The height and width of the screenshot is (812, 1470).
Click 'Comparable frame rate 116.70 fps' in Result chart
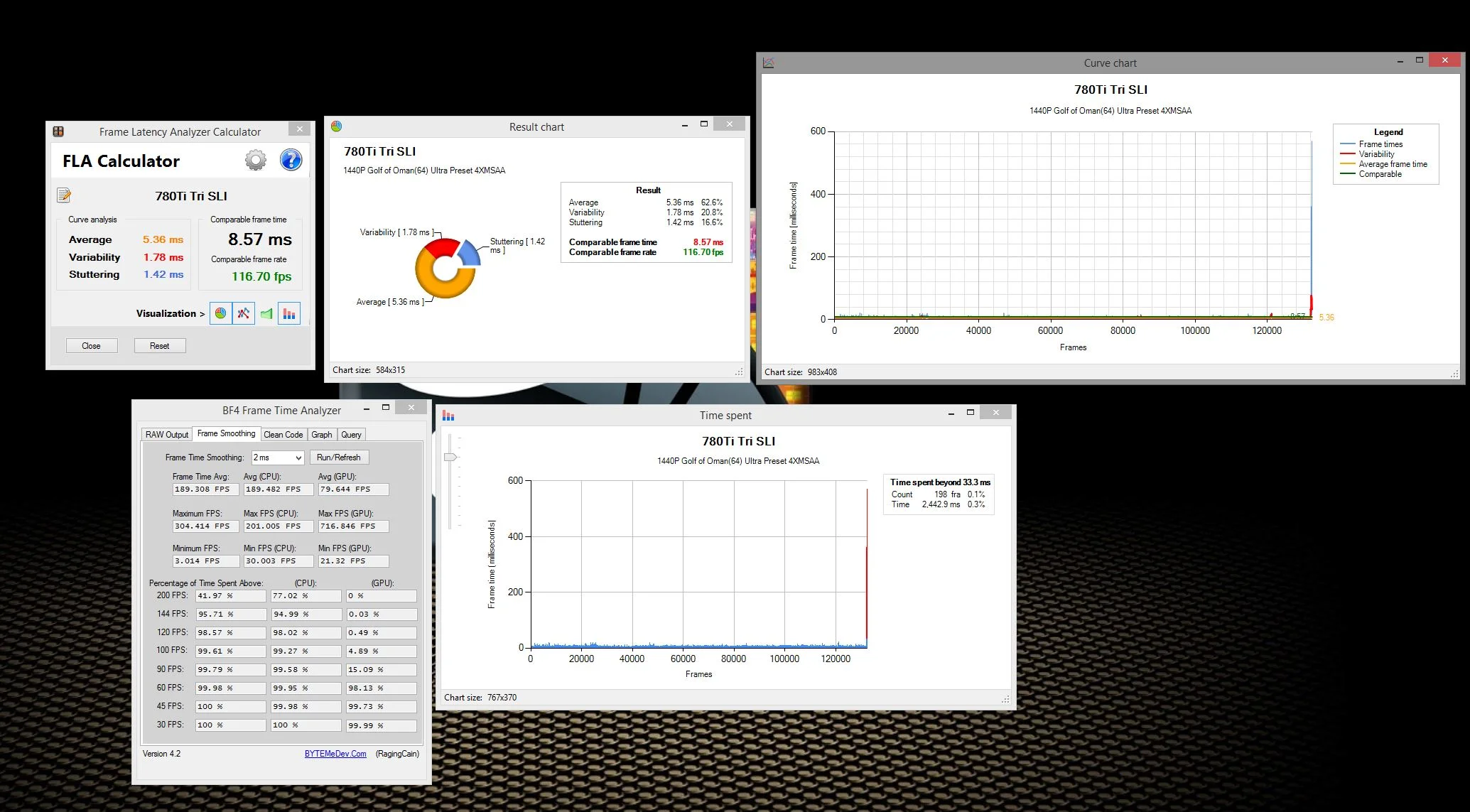click(646, 252)
